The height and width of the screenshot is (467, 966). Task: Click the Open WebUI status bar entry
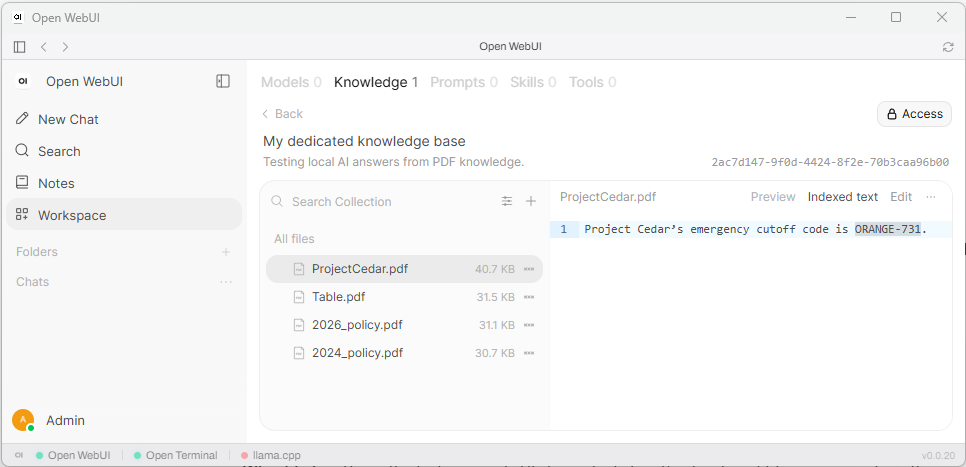[x=73, y=455]
